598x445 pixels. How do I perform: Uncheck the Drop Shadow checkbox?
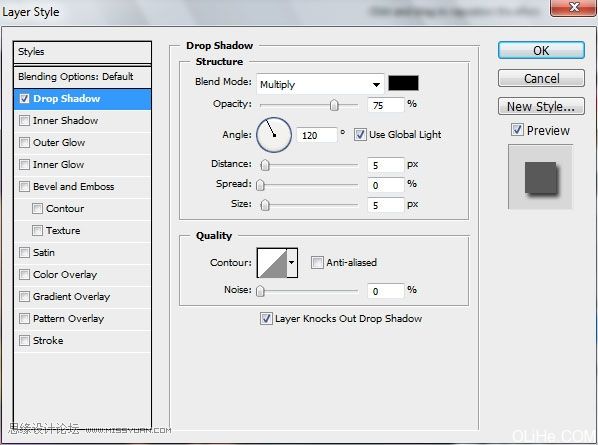point(24,99)
